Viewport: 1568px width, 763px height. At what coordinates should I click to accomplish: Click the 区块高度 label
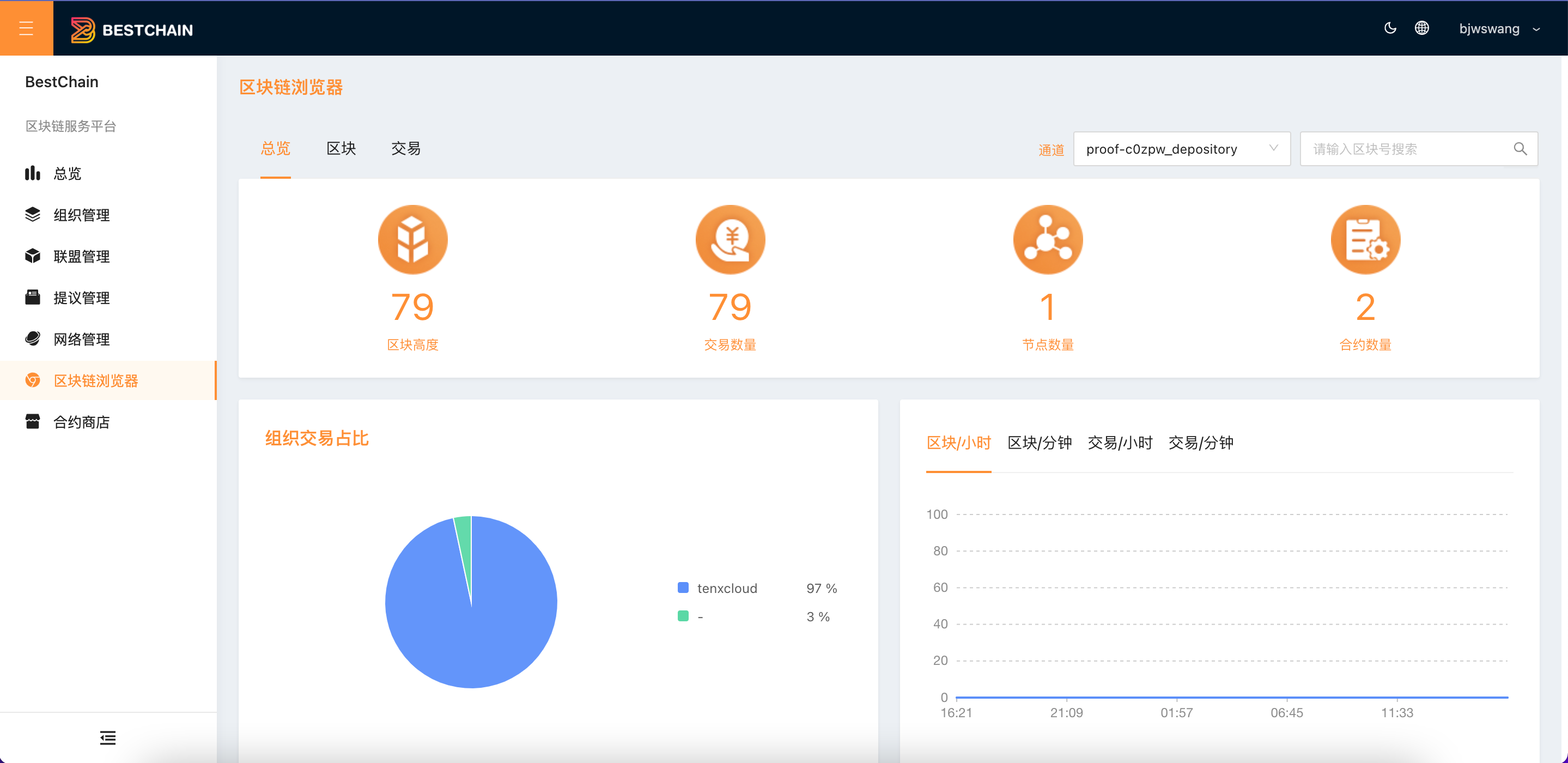tap(412, 344)
